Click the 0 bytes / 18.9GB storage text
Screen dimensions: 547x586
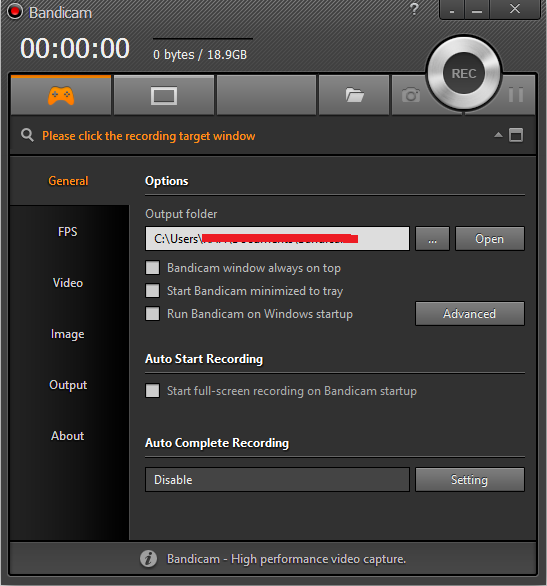coord(200,55)
